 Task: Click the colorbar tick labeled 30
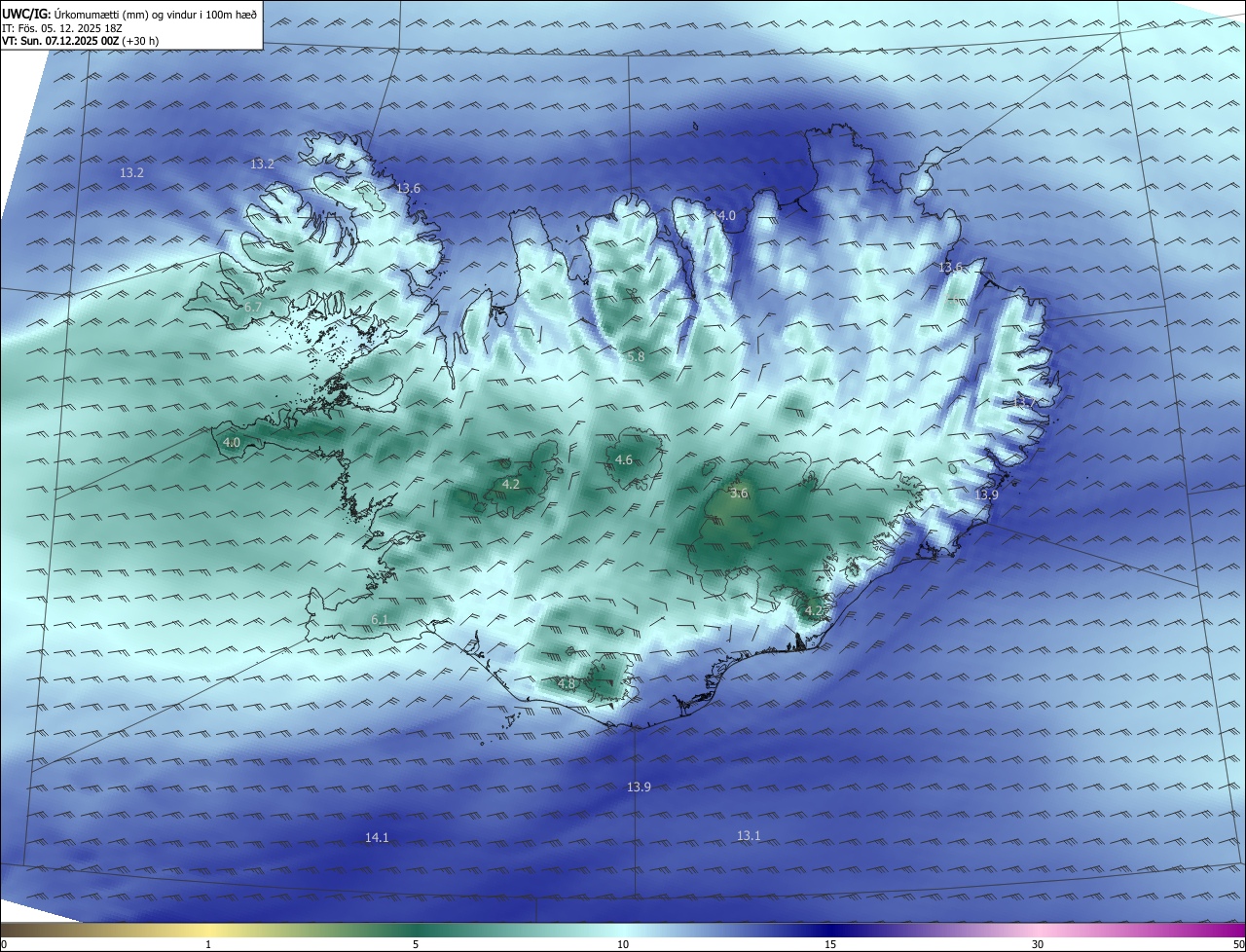[x=1038, y=944]
